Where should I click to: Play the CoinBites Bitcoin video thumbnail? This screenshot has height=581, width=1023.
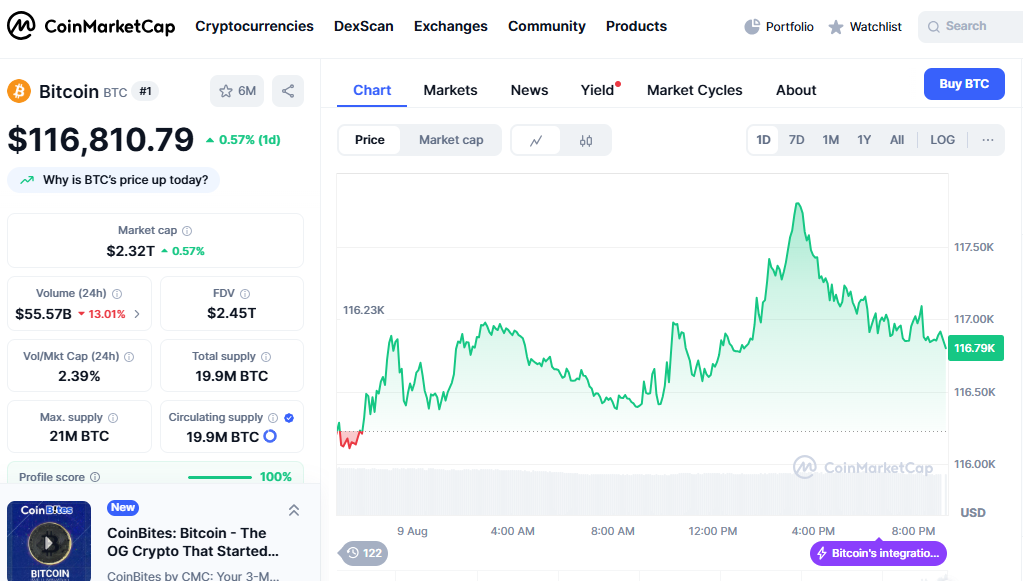point(49,541)
